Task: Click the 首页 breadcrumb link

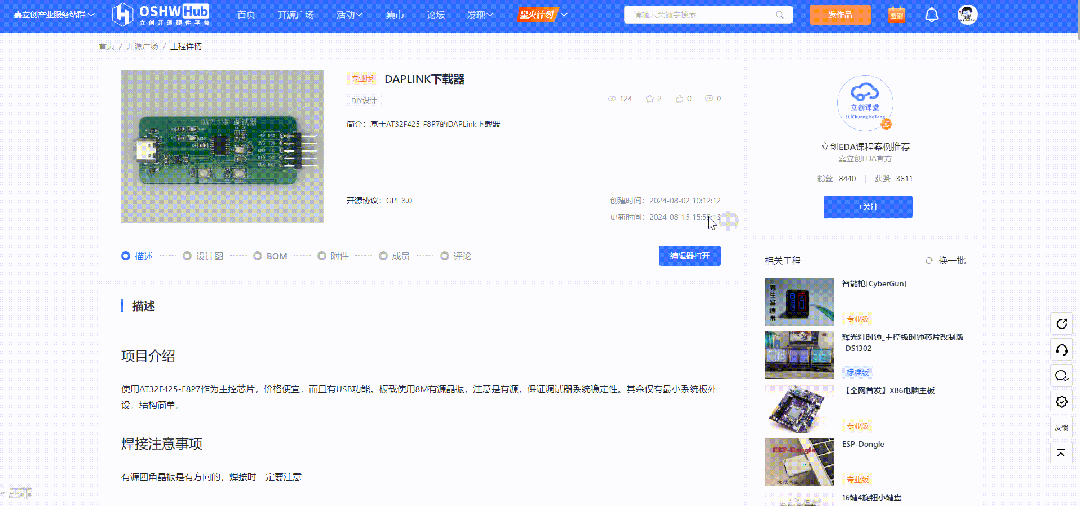Action: [106, 46]
